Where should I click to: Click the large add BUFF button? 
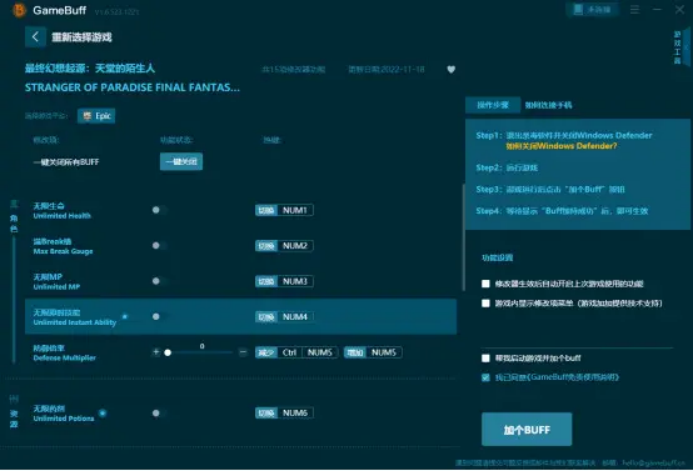coord(526,430)
